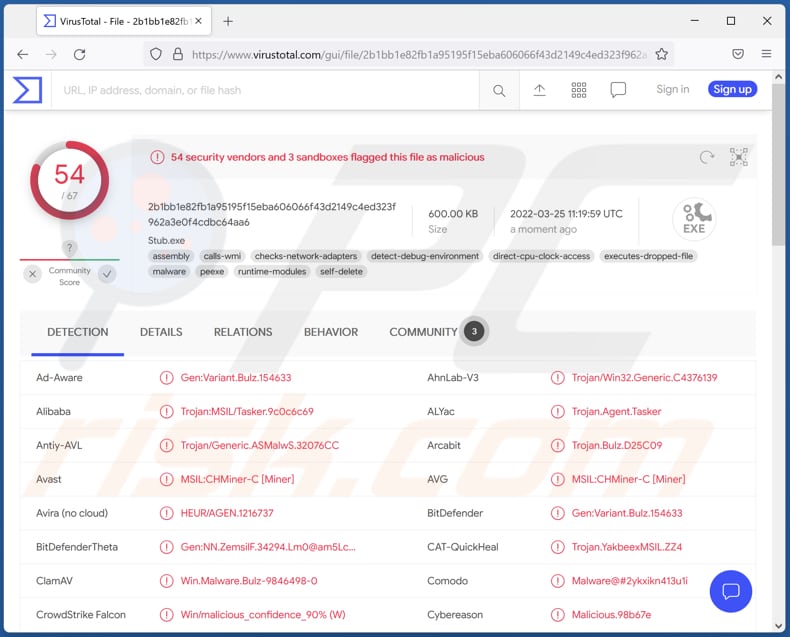Reload the page with the refresh icon

(79, 54)
